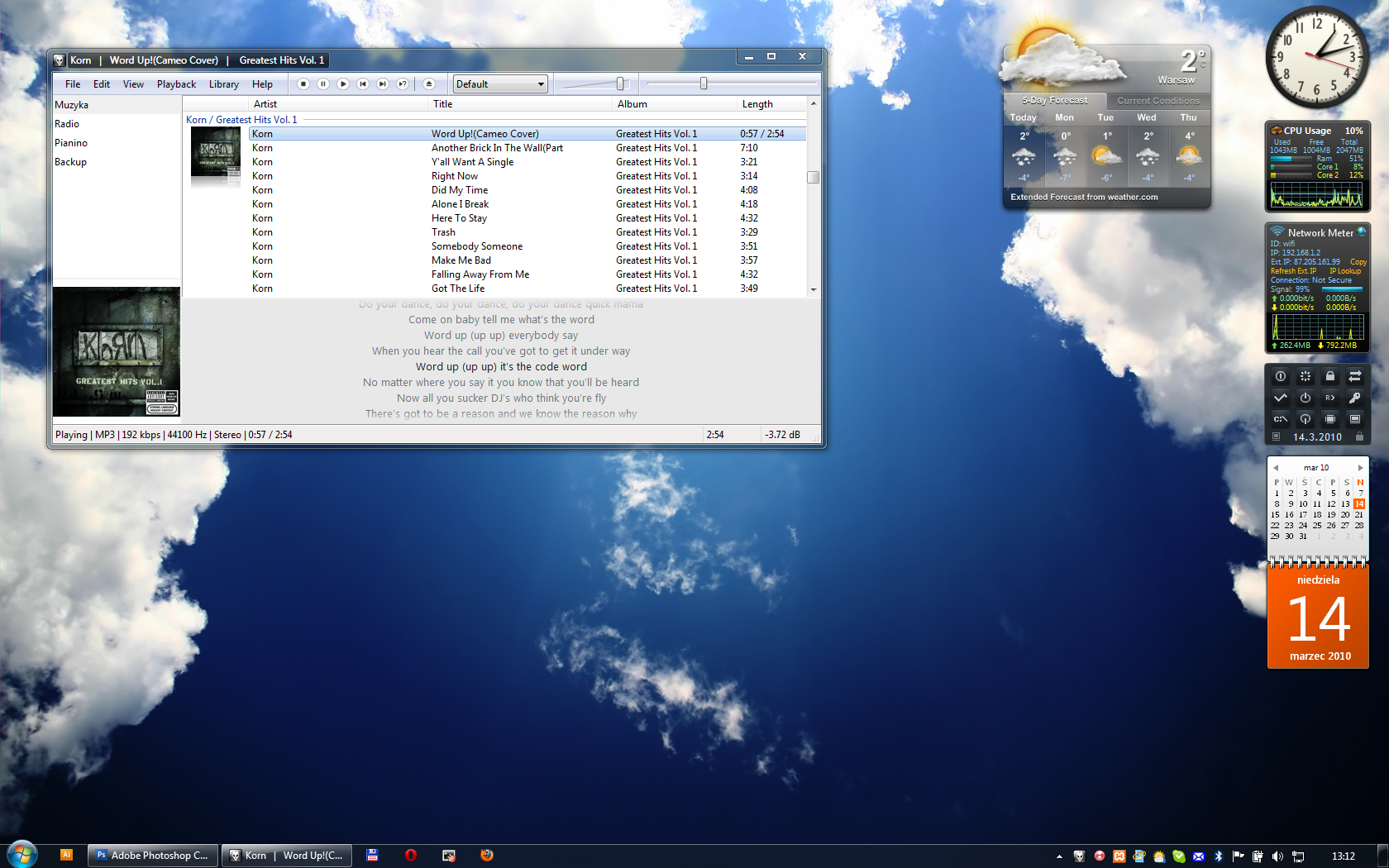Image resolution: width=1389 pixels, height=868 pixels.
Task: Click the seek bar handle
Action: pyautogui.click(x=704, y=83)
